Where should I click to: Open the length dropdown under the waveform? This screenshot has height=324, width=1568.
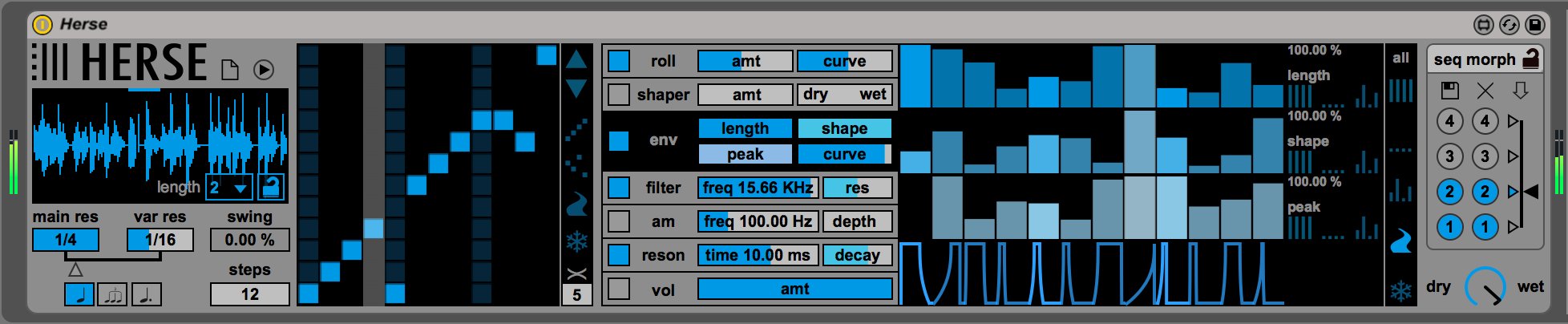point(229,188)
